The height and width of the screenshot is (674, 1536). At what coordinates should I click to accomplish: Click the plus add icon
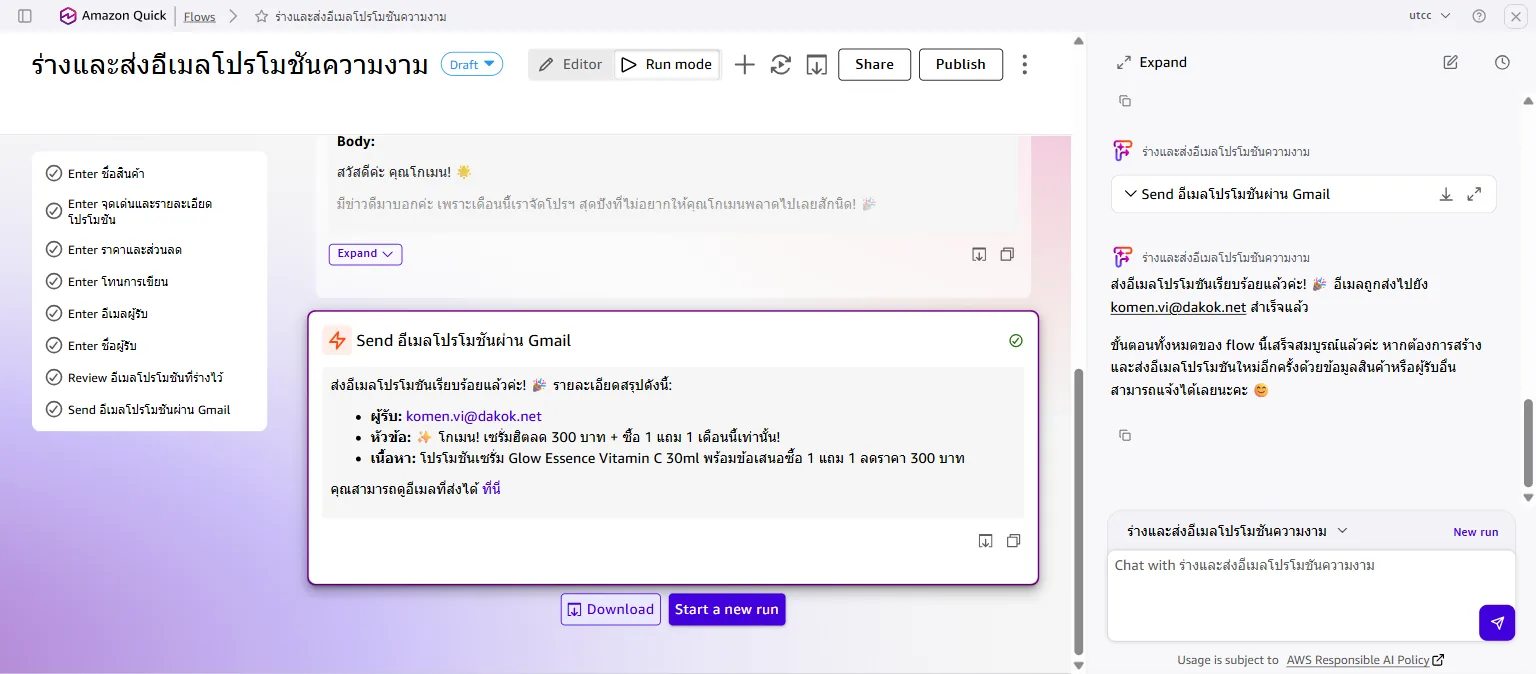coord(744,64)
